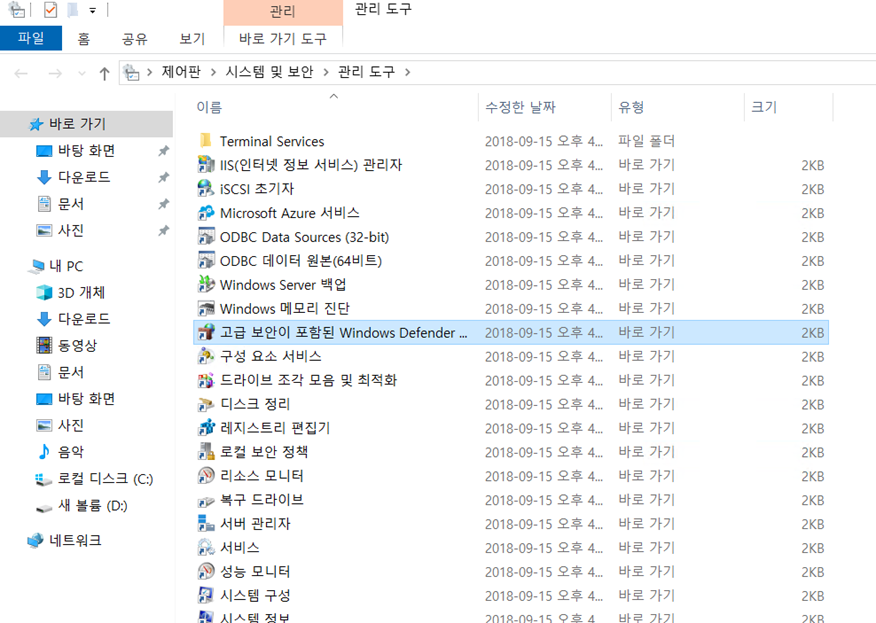Click the IIS Manager shortcut icon
This screenshot has height=623, width=876.
pyautogui.click(x=206, y=165)
